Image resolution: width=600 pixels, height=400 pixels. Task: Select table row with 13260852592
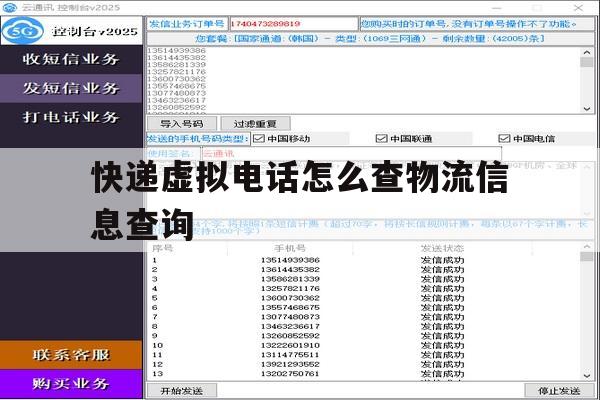tap(364, 336)
